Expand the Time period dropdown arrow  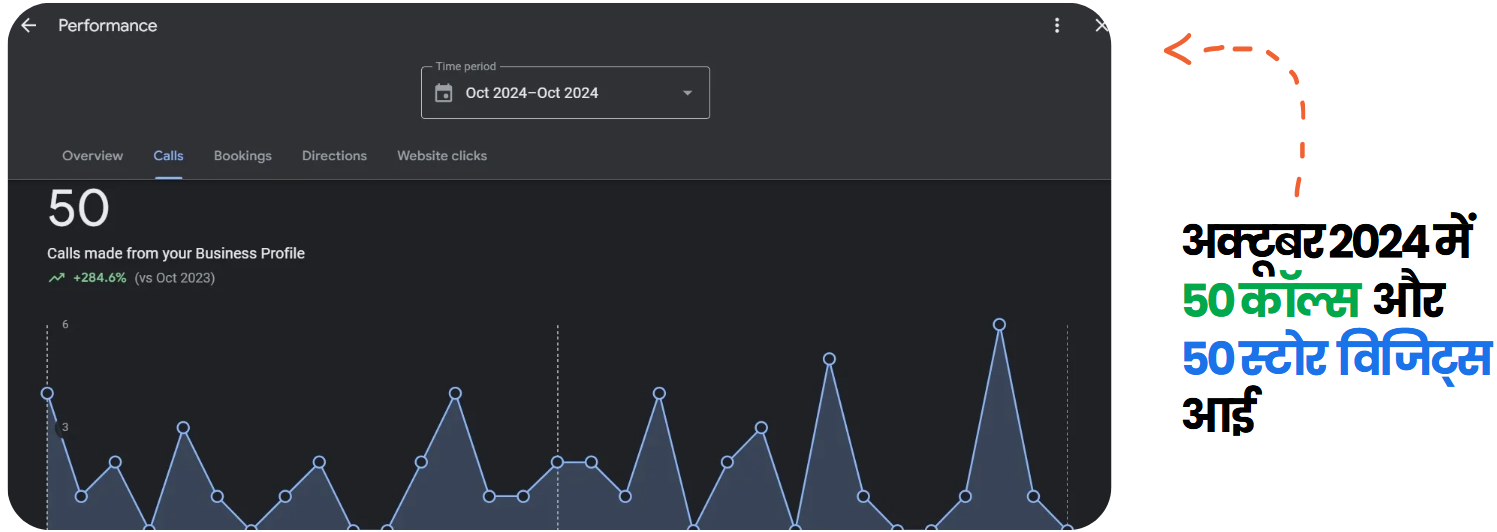click(687, 93)
